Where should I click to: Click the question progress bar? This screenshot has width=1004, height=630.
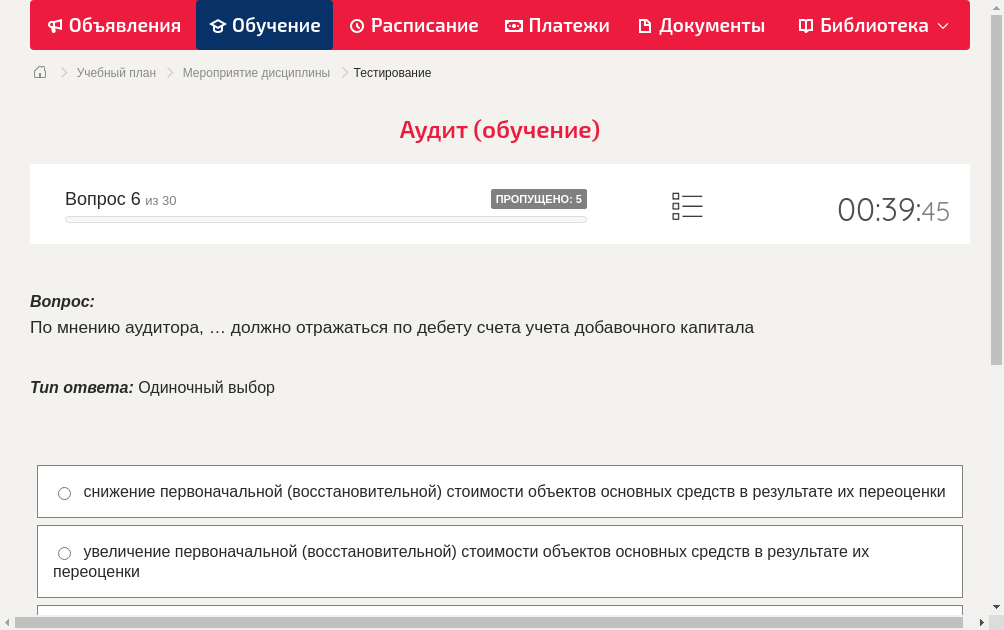pos(325,219)
